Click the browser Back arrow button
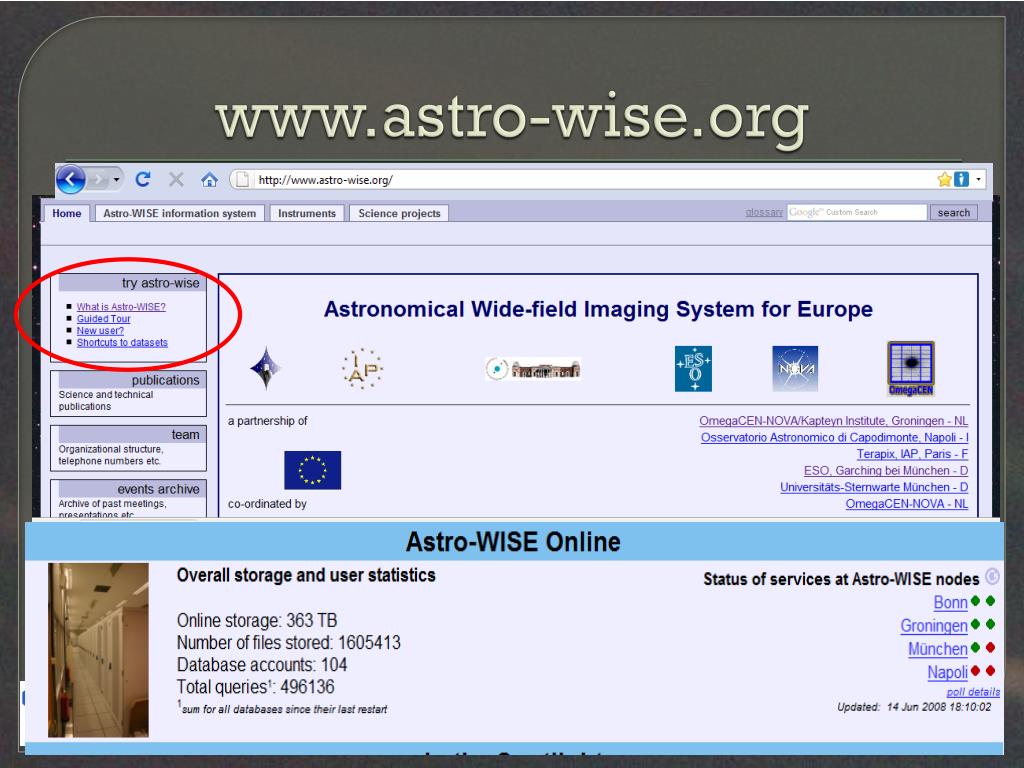The width and height of the screenshot is (1024, 768). pos(71,179)
